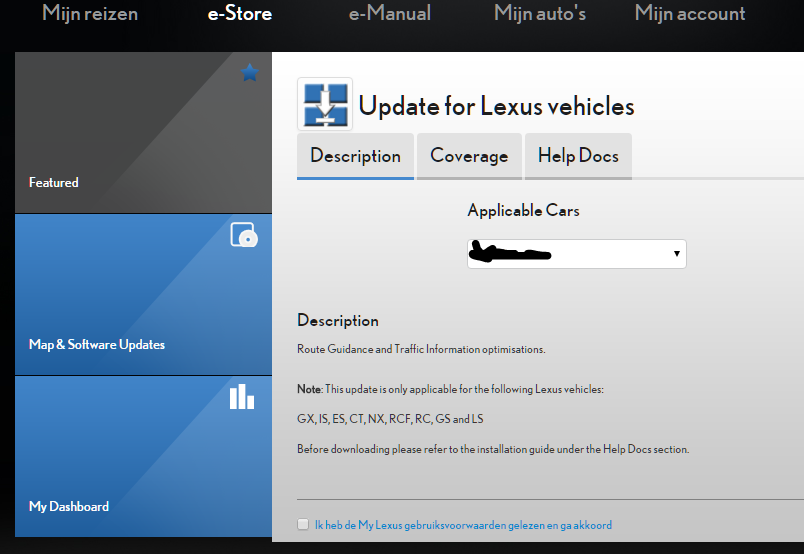Switch to the Help Docs tab
Image resolution: width=804 pixels, height=554 pixels.
578,156
